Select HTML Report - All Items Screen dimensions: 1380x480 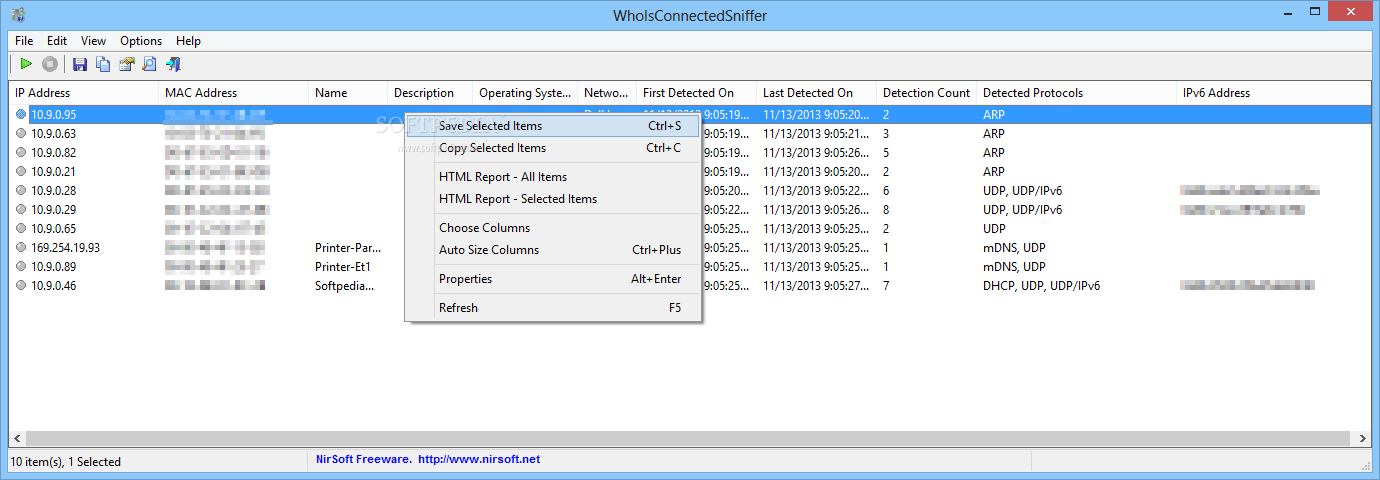point(553,177)
